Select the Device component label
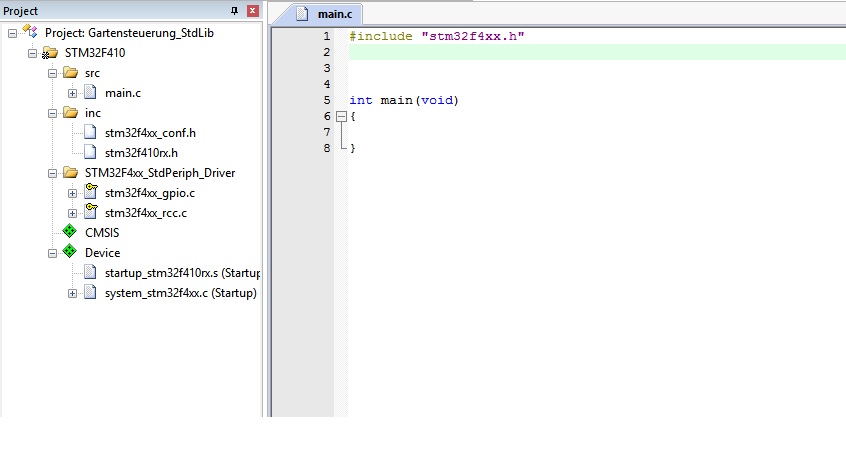 click(x=103, y=253)
